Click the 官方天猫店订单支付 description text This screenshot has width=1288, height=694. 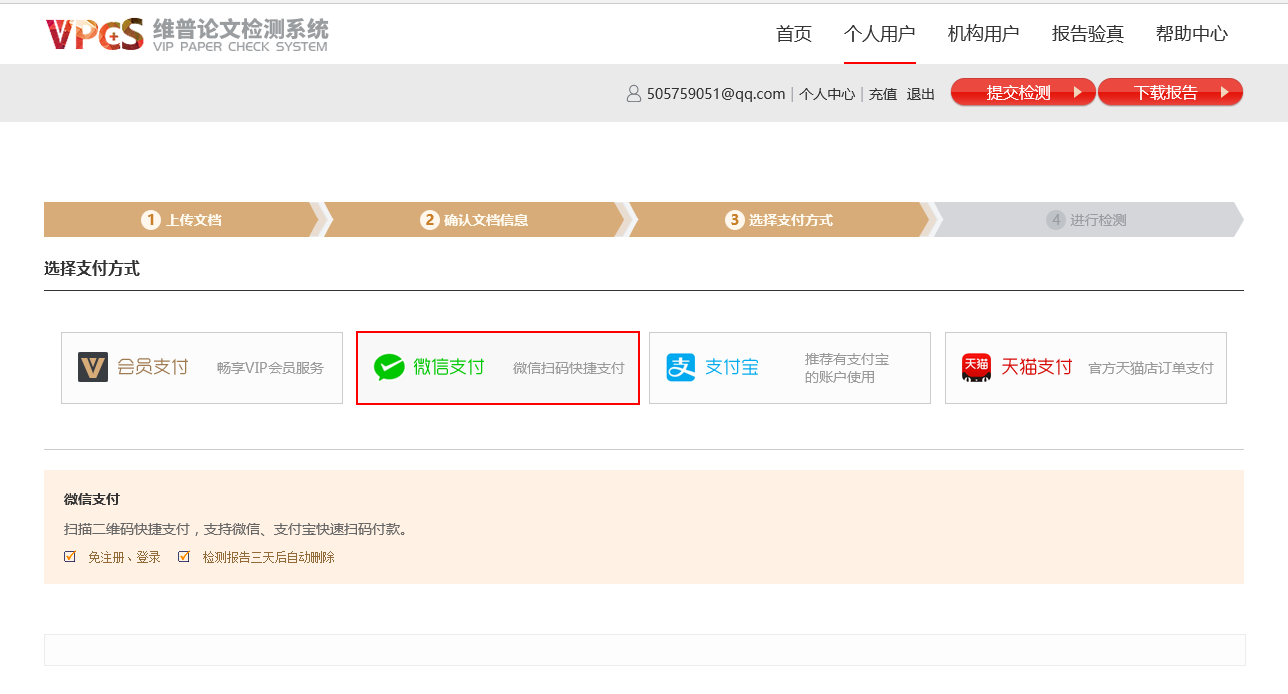point(1151,368)
